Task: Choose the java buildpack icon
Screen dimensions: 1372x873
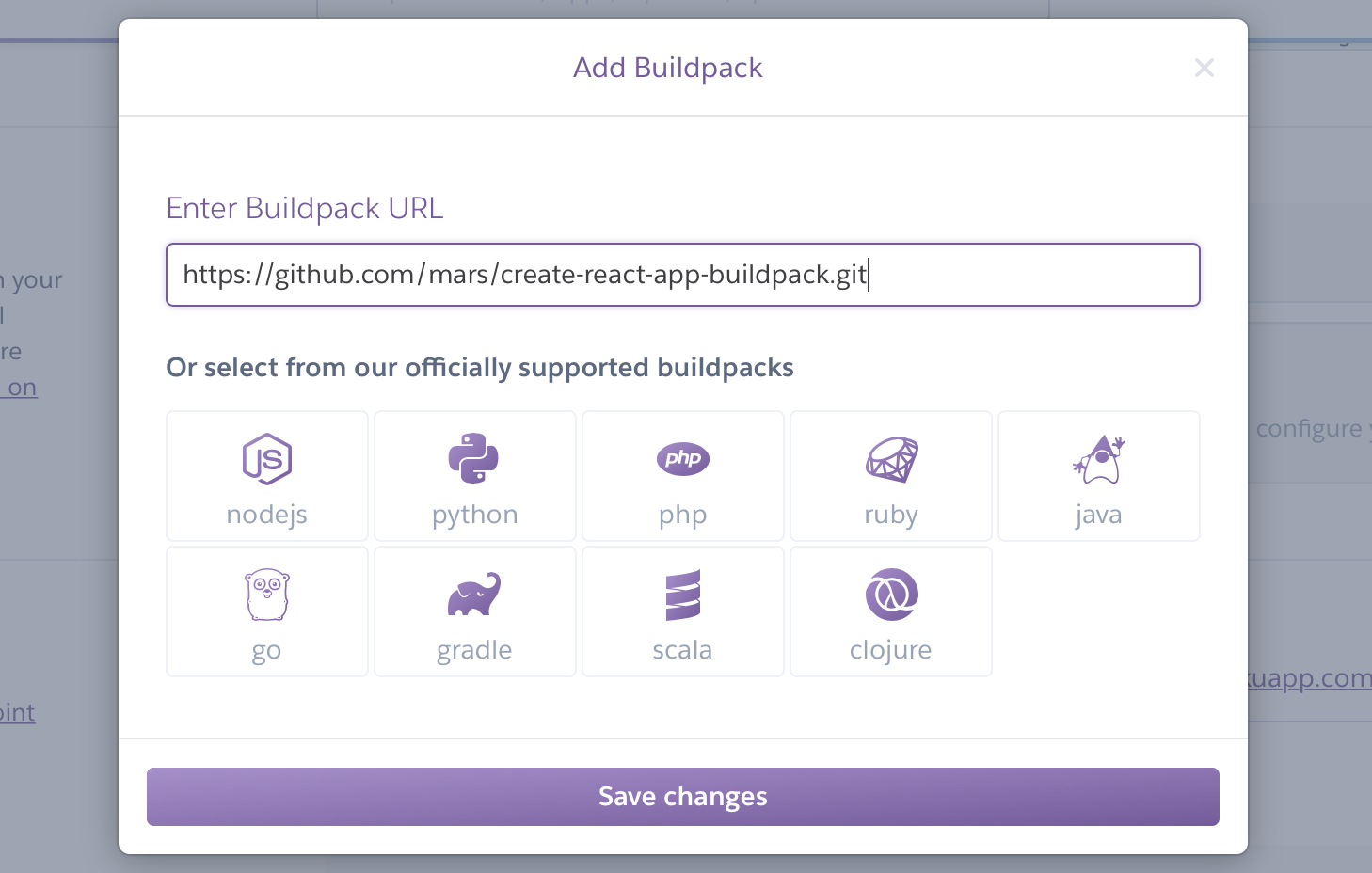Action: [x=1099, y=476]
